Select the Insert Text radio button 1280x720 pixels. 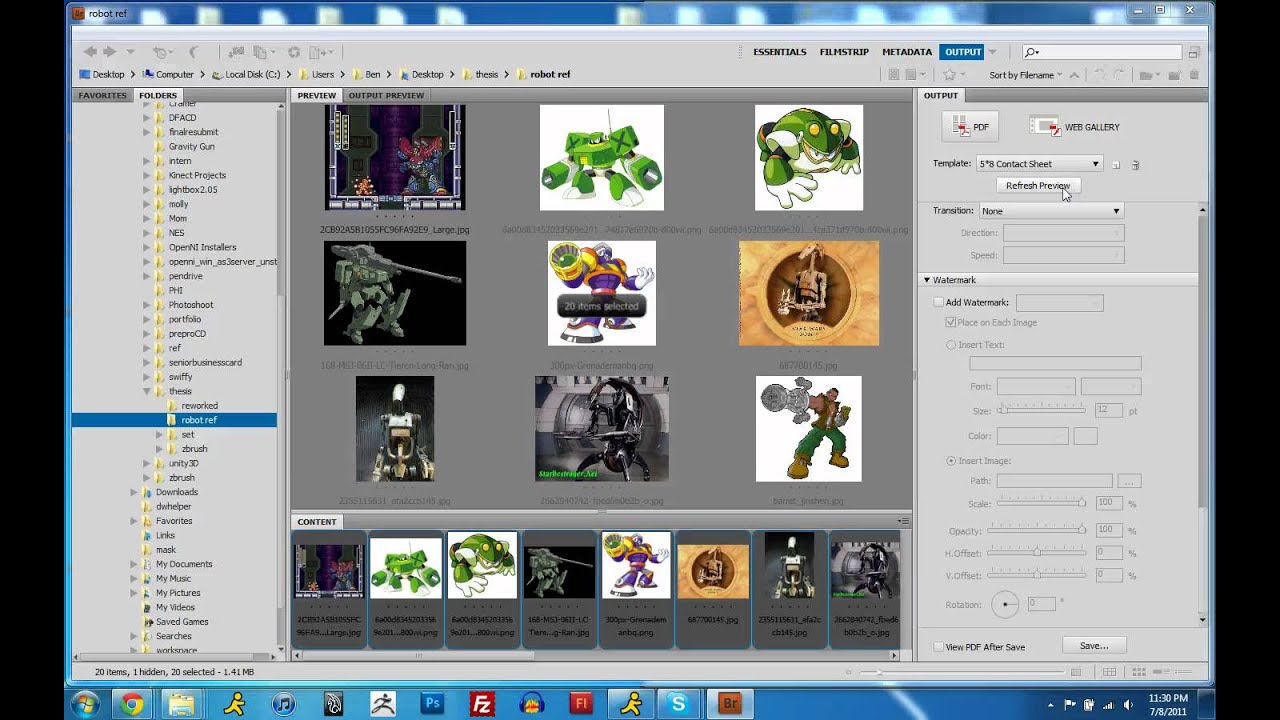pyautogui.click(x=951, y=345)
